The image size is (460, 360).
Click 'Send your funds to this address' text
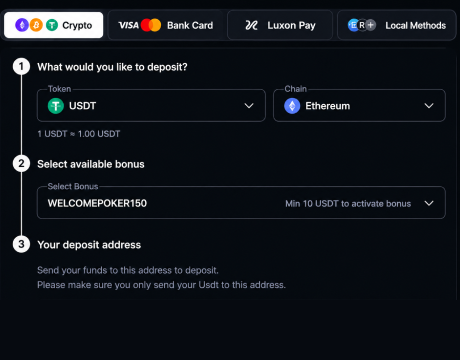[128, 270]
